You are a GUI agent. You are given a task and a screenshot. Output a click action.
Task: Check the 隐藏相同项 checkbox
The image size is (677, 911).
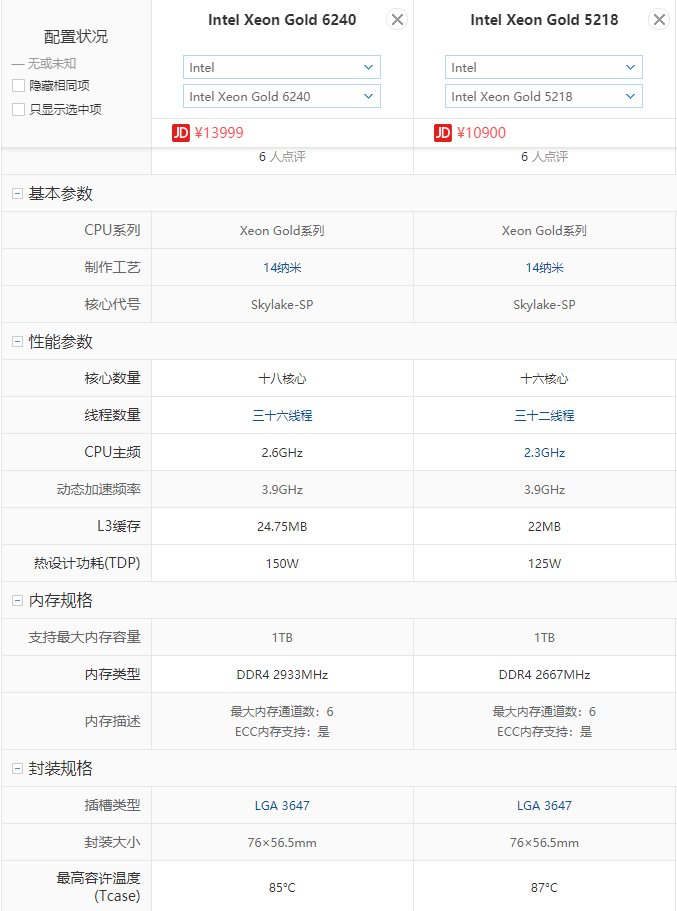click(x=19, y=85)
